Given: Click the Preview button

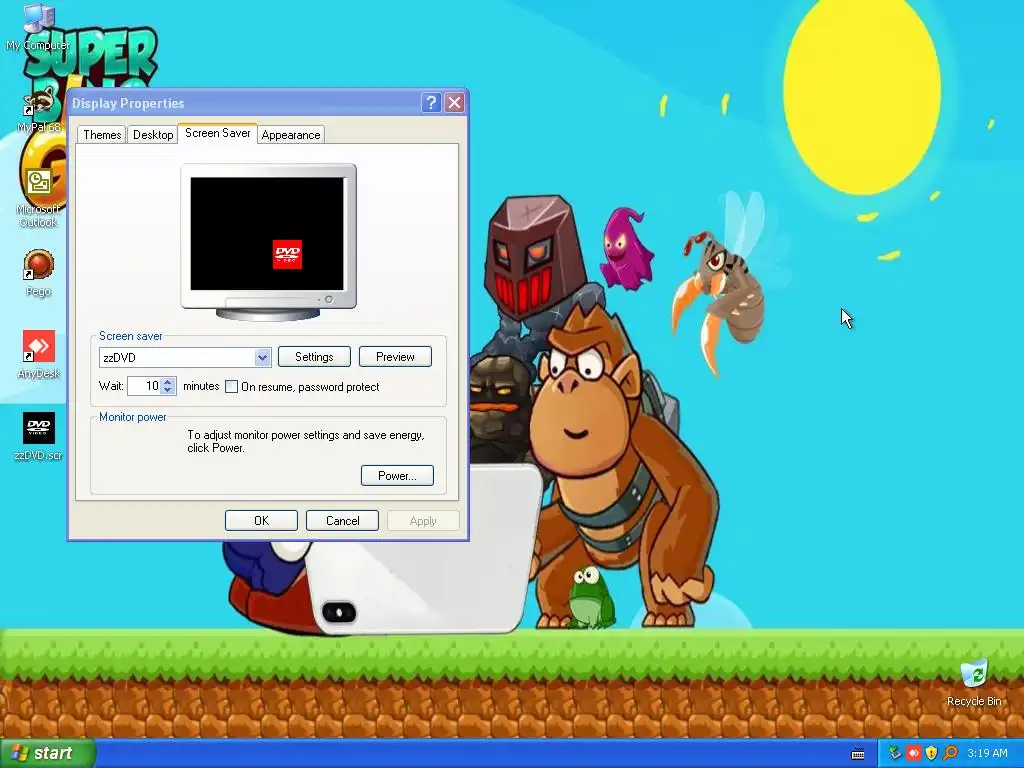Looking at the screenshot, I should pos(395,357).
